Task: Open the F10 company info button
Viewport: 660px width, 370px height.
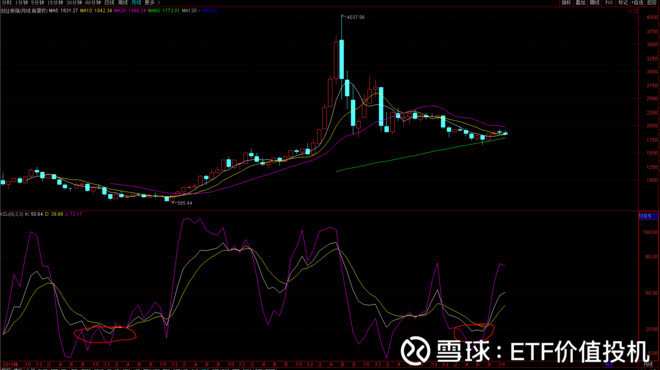Action: coord(609,3)
